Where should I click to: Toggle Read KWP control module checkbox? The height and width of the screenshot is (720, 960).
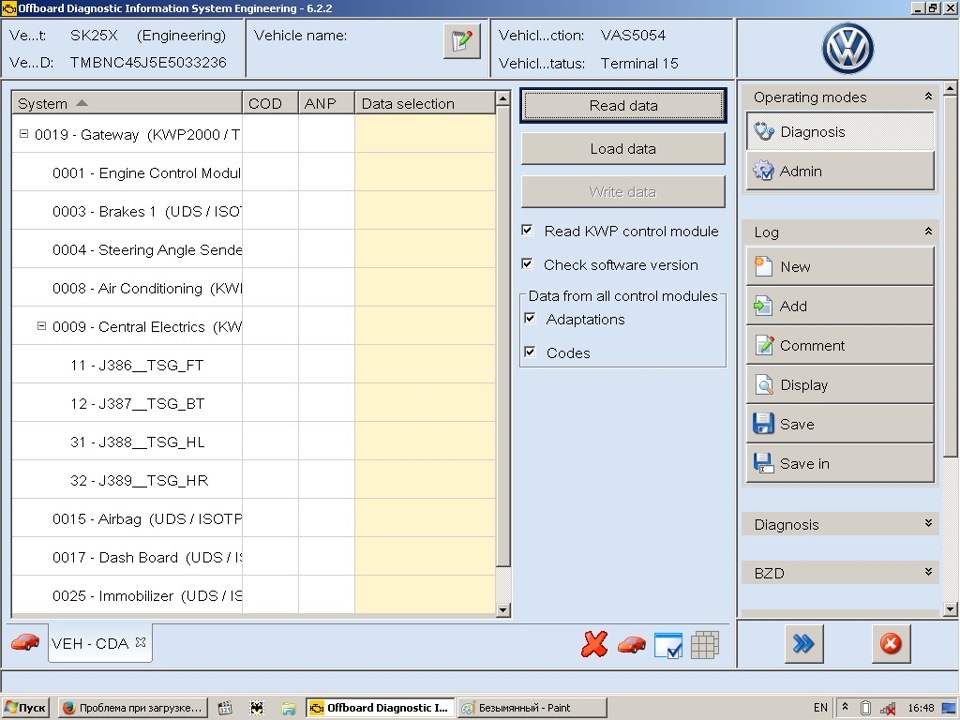pyautogui.click(x=527, y=230)
